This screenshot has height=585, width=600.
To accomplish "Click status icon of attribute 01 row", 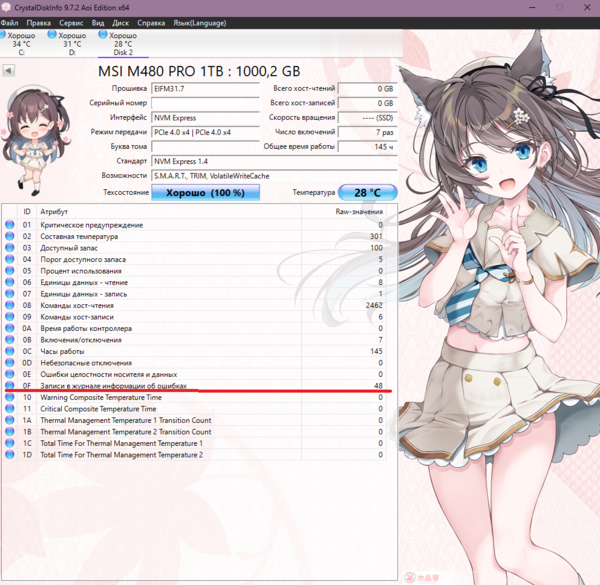I will click(10, 225).
